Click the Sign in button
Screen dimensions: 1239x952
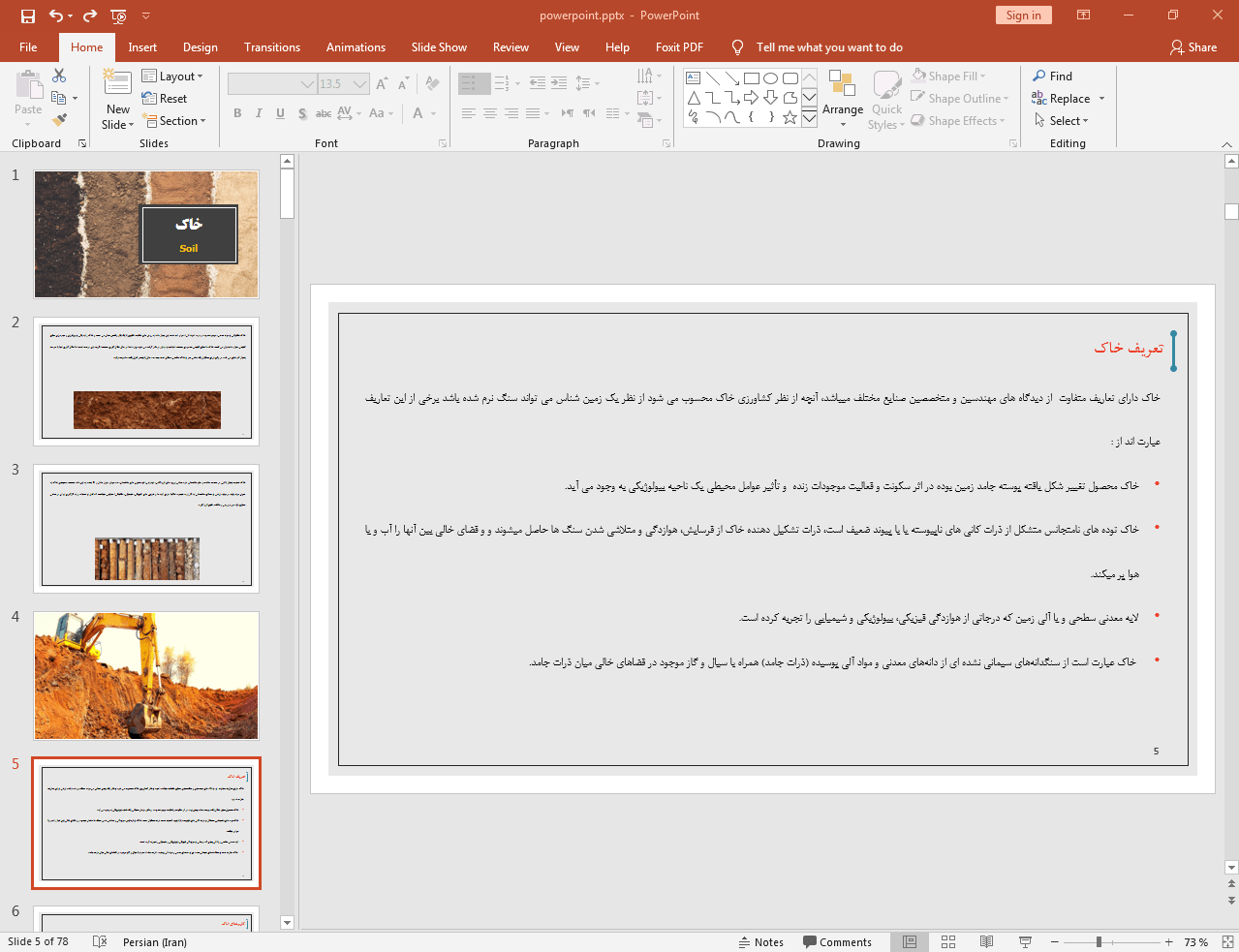point(1023,15)
